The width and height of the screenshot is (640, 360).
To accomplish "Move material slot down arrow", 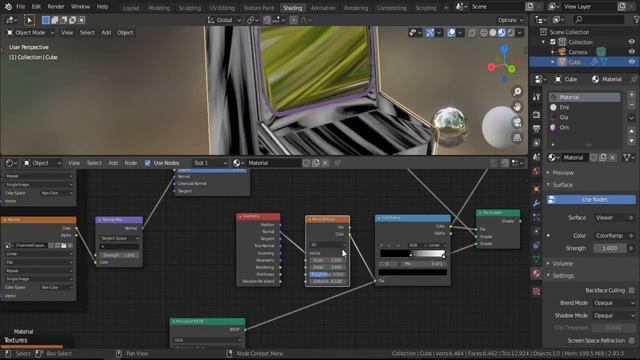I will 631,140.
